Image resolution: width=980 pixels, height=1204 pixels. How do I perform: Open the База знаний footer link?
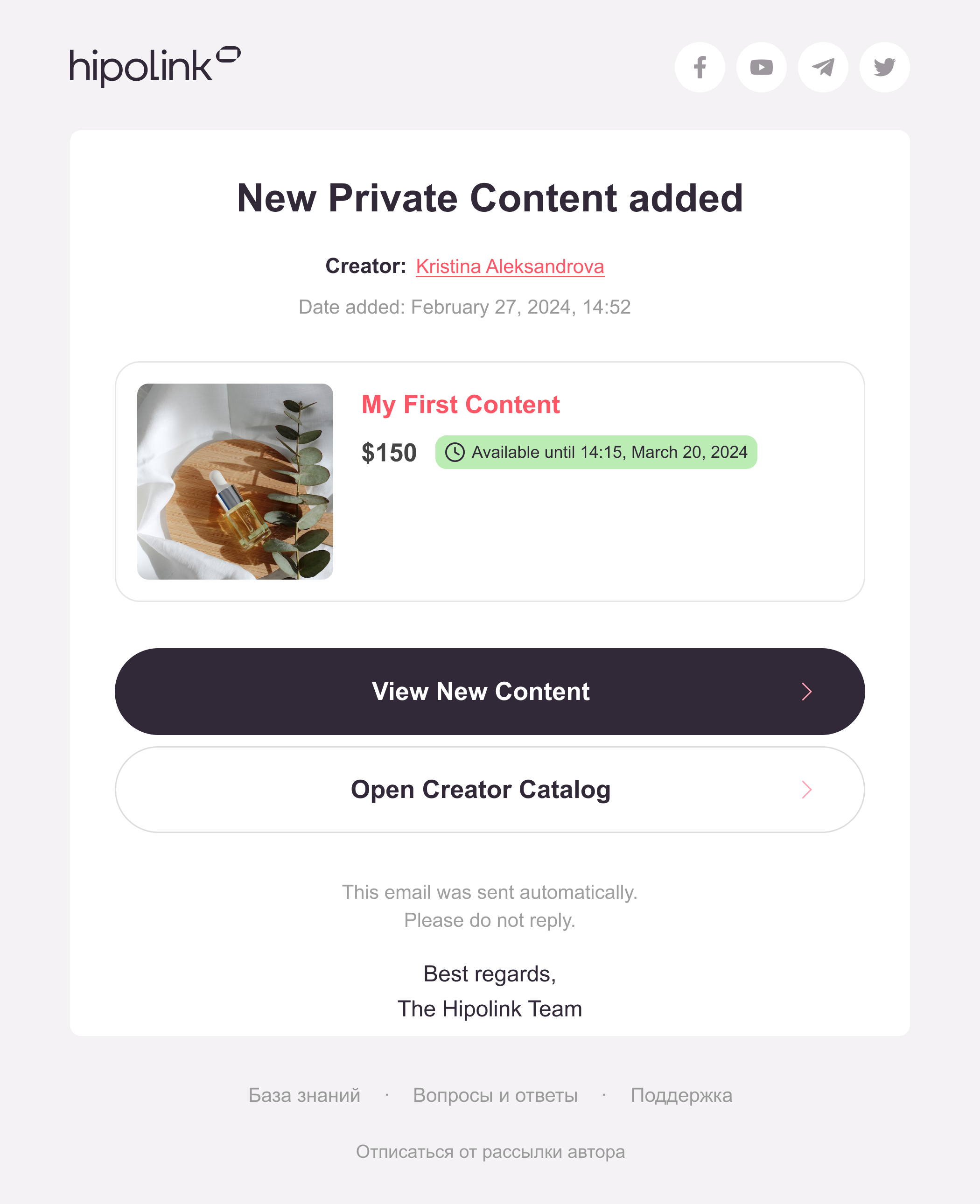(304, 1095)
